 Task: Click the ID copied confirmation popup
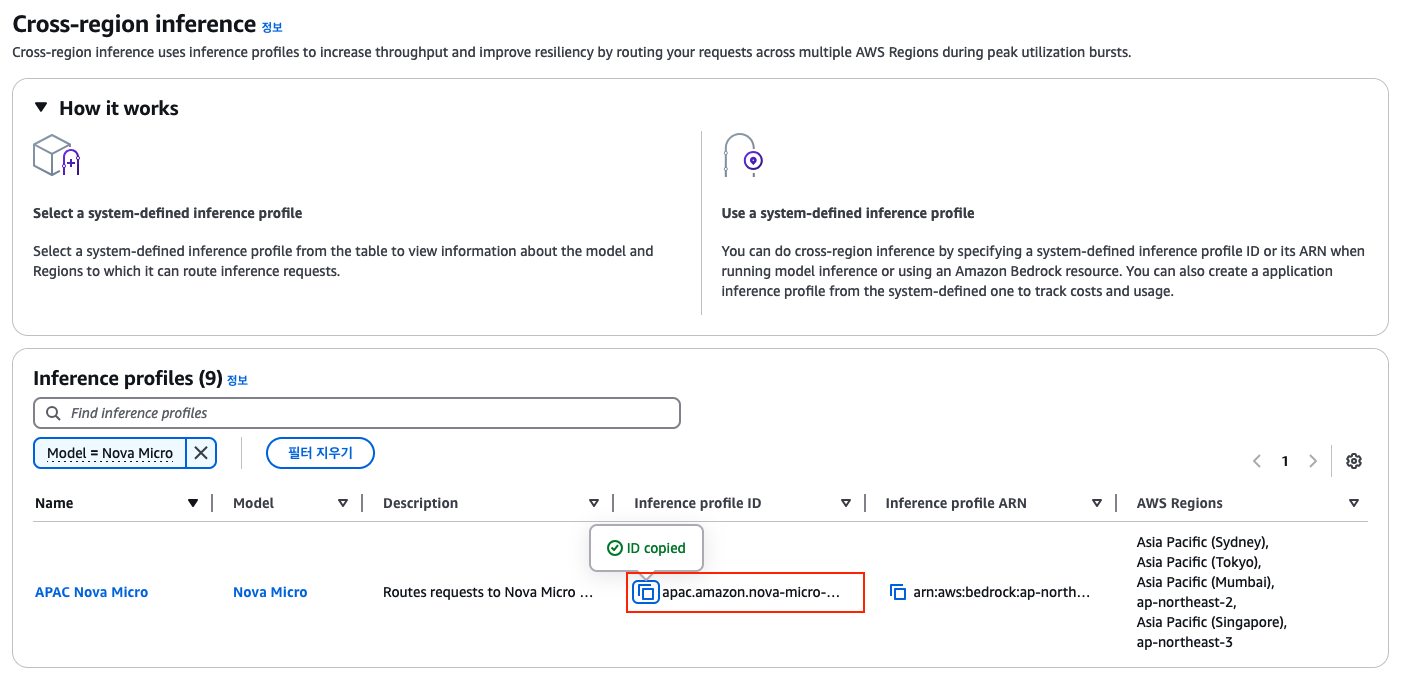[646, 548]
